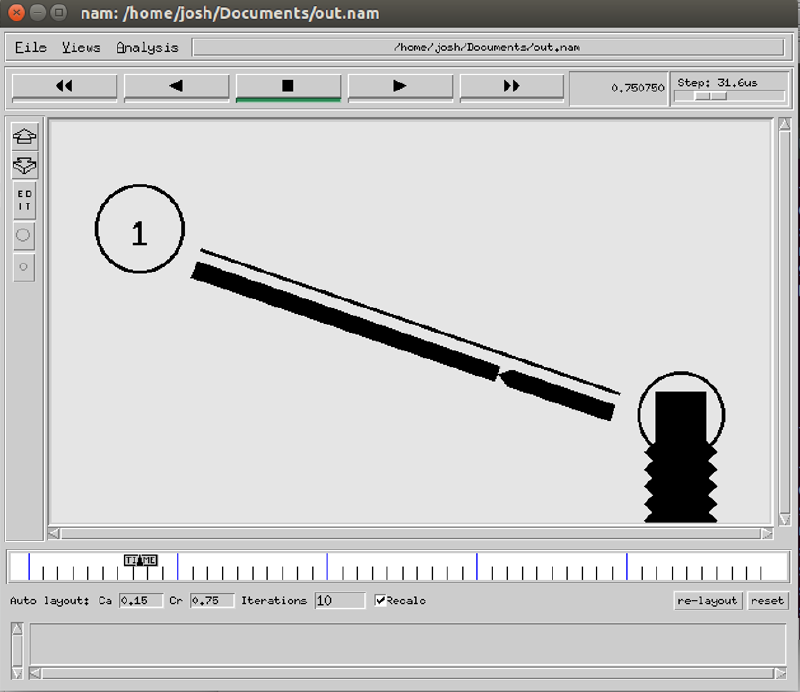The width and height of the screenshot is (800, 692).
Task: Zoom out using the down-arrow icon
Action: 24,165
